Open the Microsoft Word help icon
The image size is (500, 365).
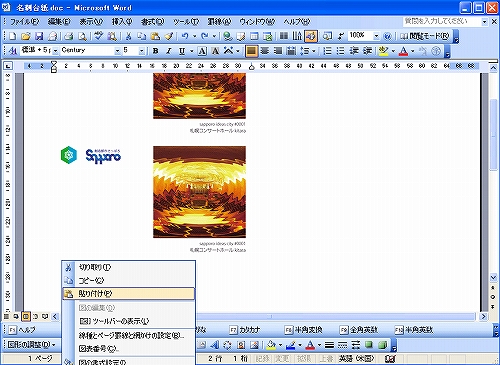click(x=387, y=36)
